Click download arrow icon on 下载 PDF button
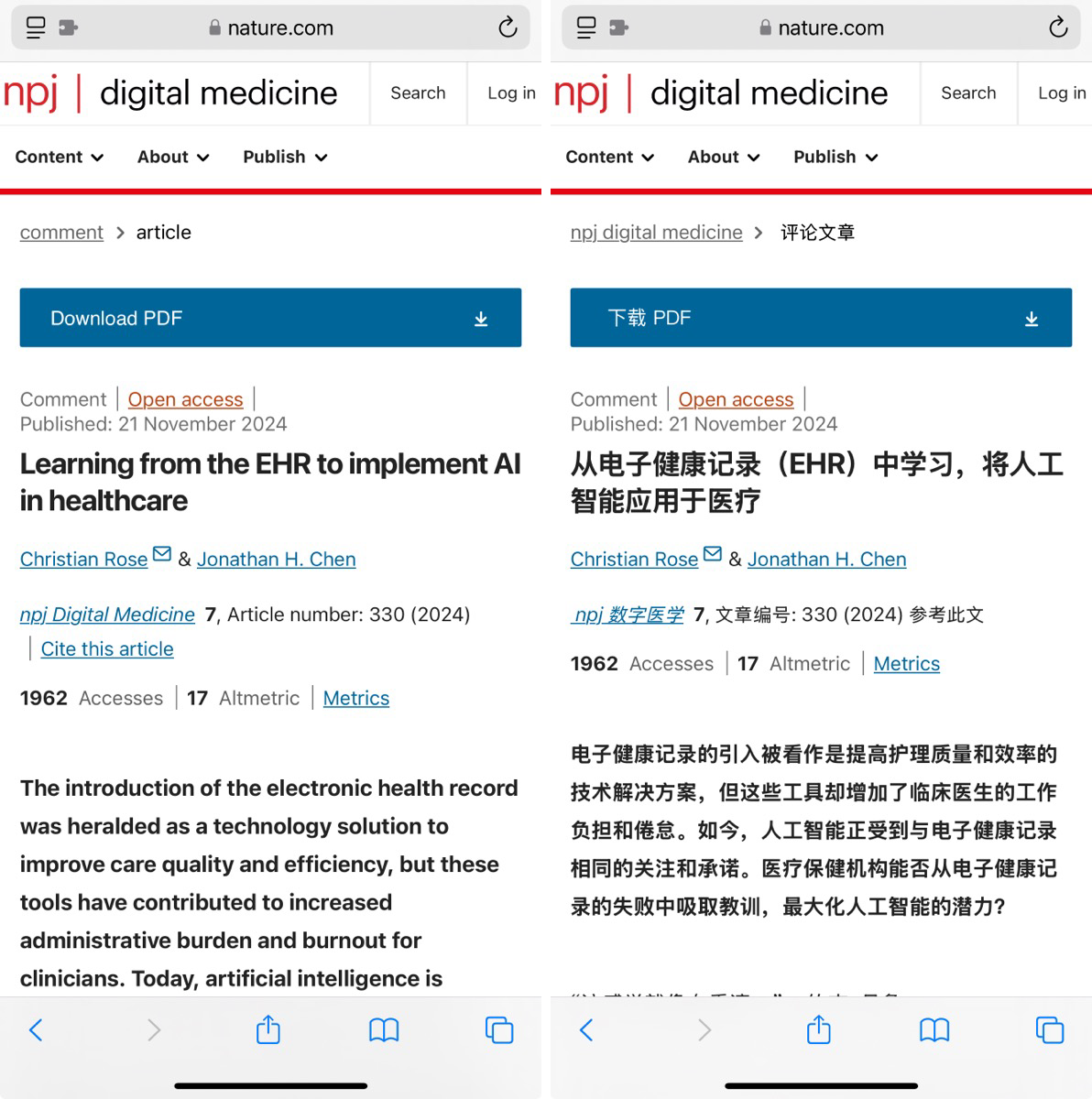This screenshot has width=1092, height=1099. coord(1032,319)
